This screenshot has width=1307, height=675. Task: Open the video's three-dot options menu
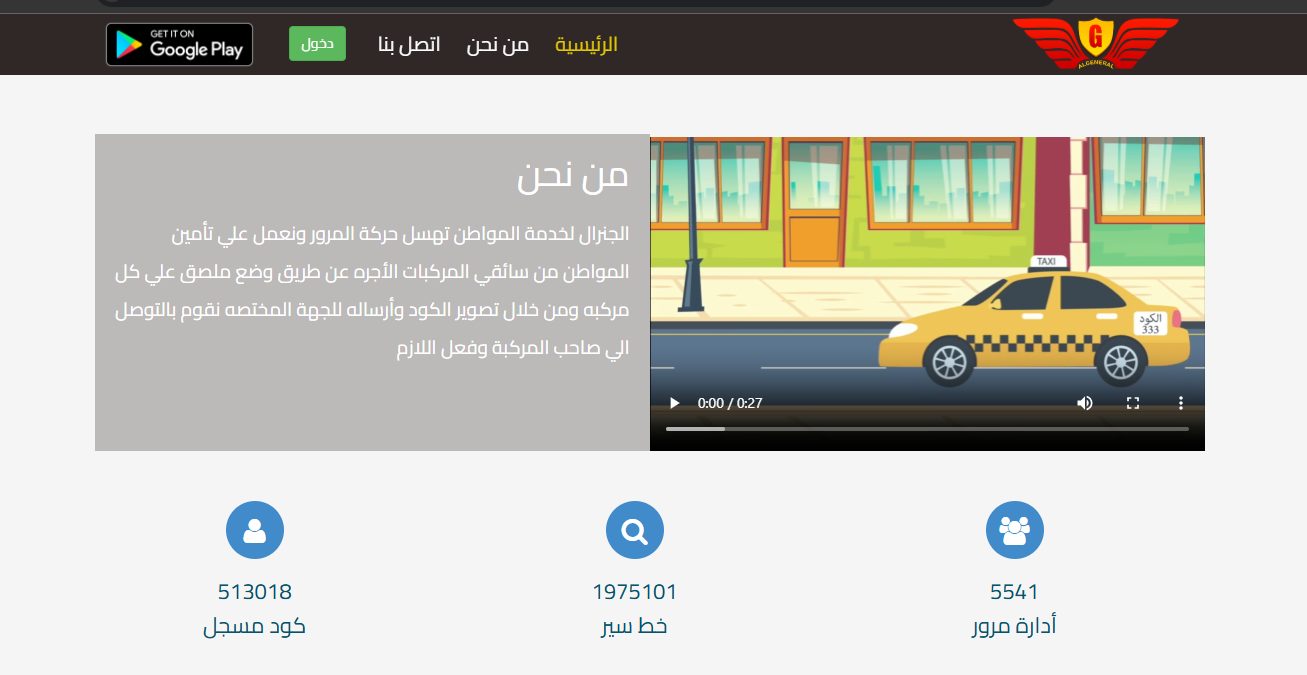click(1181, 403)
